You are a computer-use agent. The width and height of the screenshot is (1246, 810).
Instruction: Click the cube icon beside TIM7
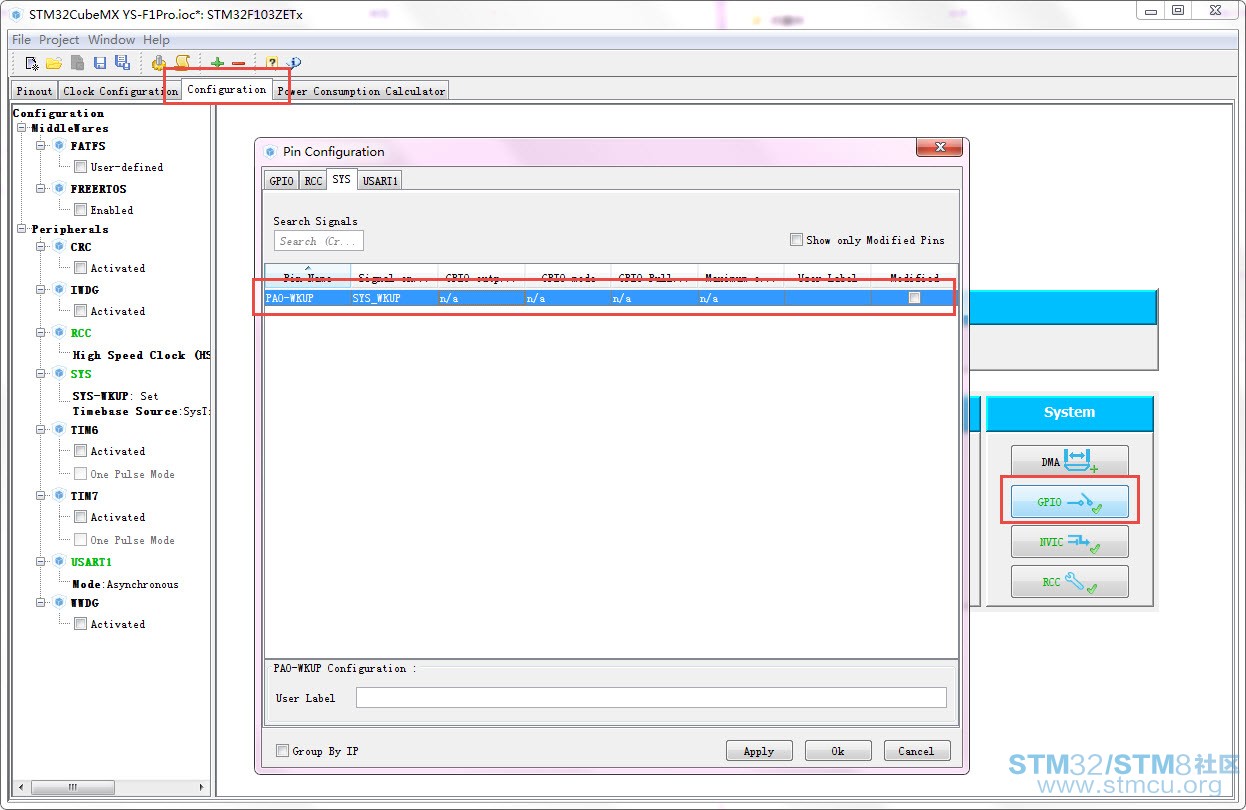[x=59, y=496]
